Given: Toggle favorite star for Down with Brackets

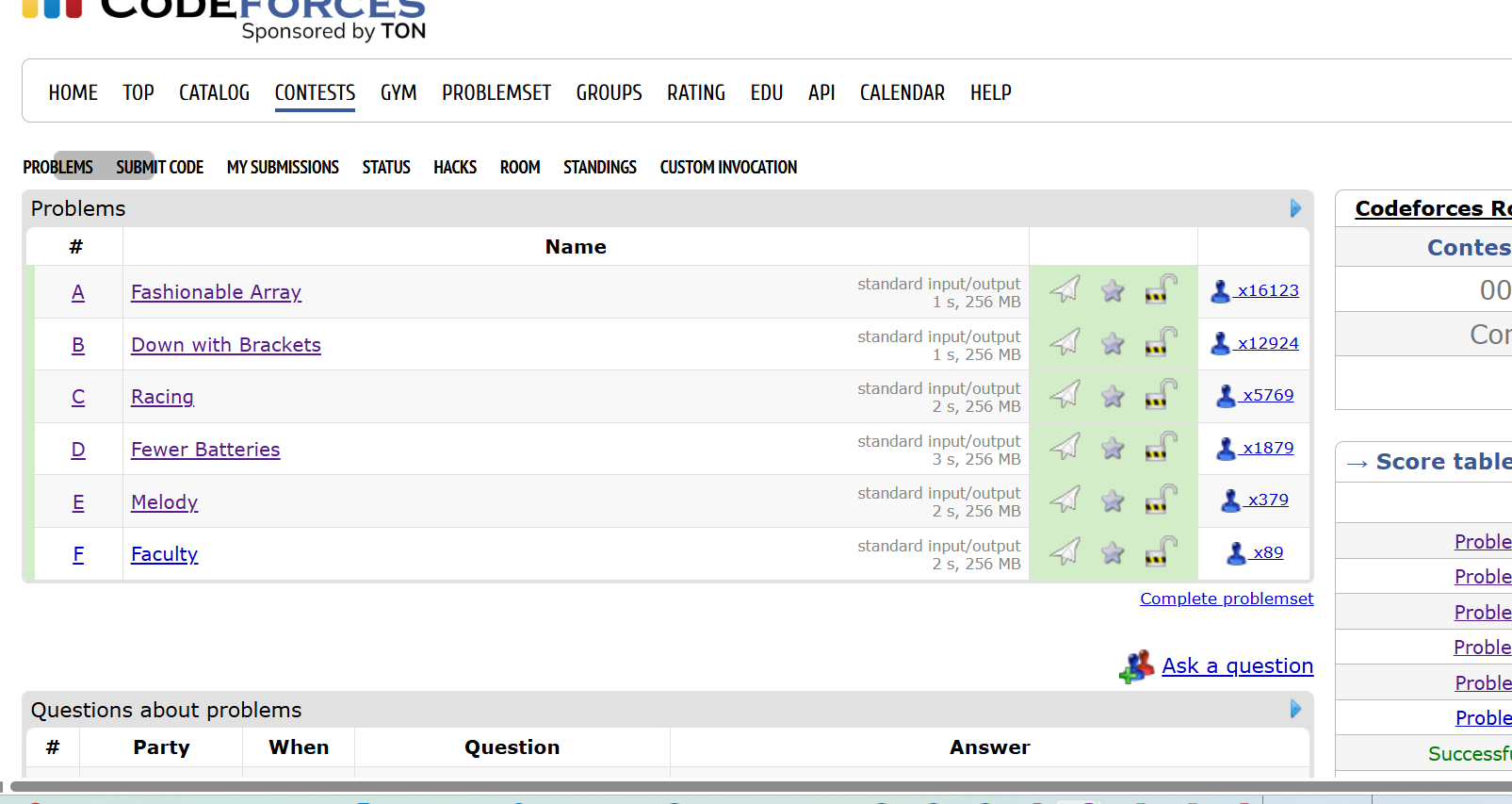Looking at the screenshot, I should [1113, 344].
